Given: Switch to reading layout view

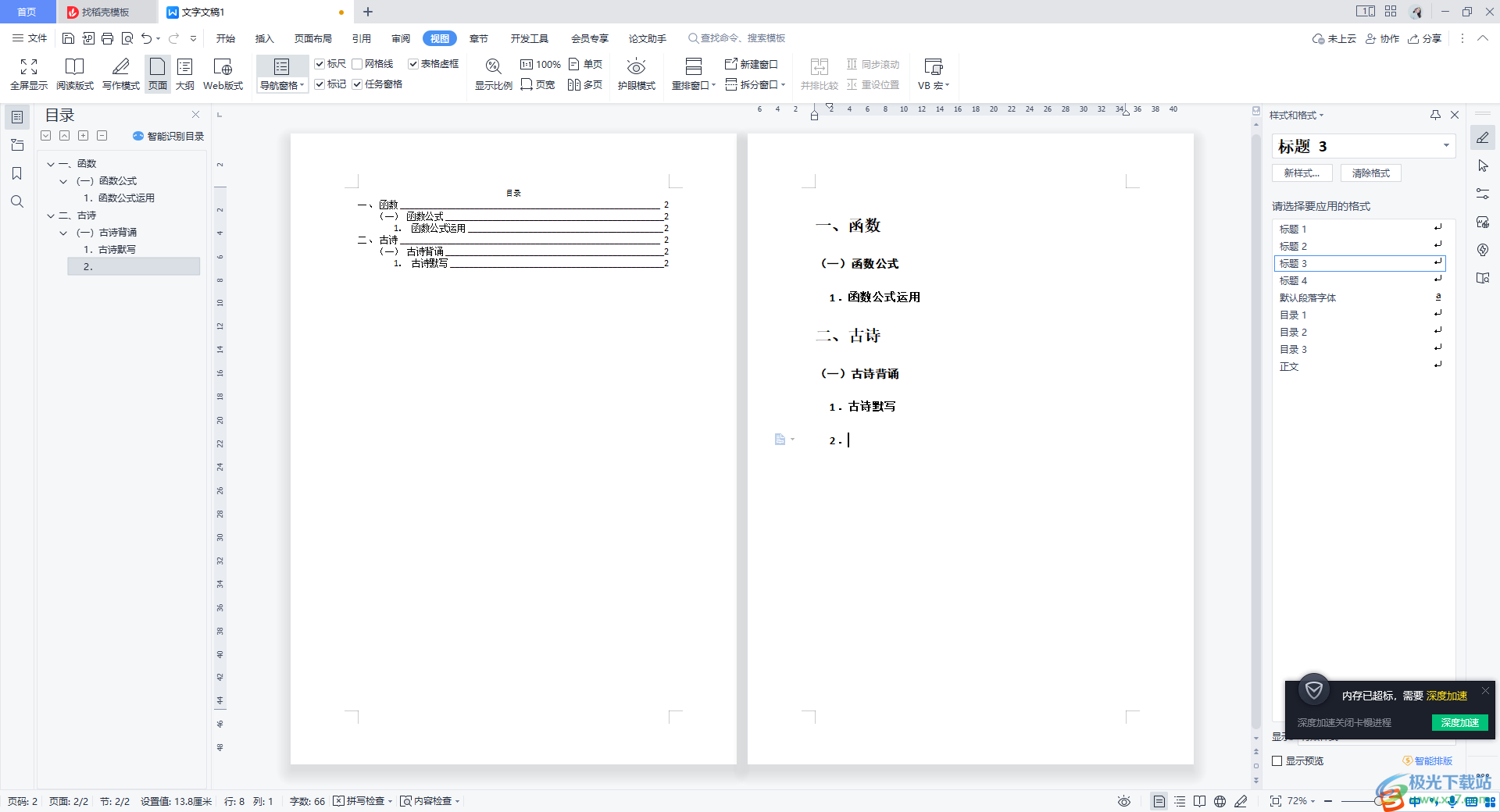Looking at the screenshot, I should pos(74,74).
